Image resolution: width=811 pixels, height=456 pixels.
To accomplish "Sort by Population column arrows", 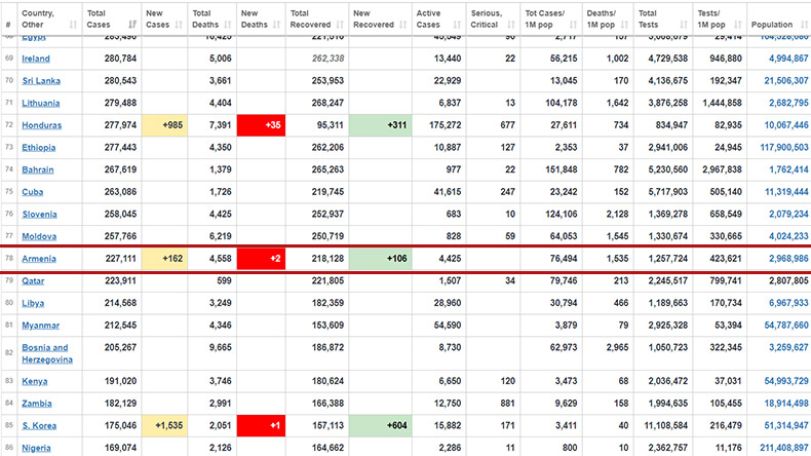I will point(804,24).
